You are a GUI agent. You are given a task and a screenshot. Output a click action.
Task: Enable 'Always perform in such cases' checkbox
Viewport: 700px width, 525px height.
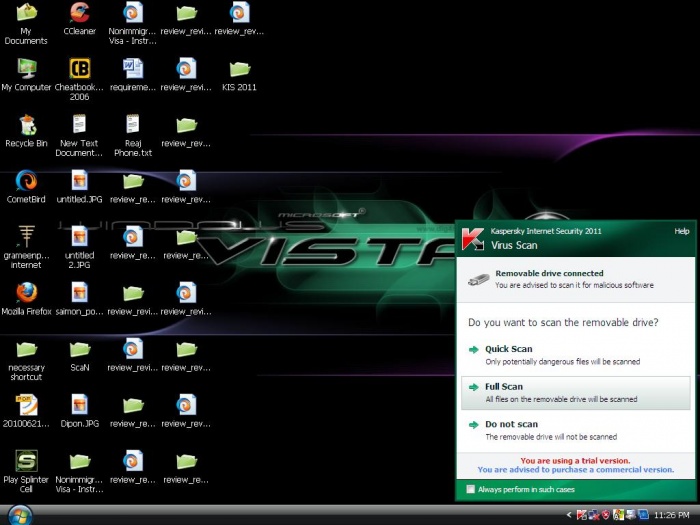point(471,489)
